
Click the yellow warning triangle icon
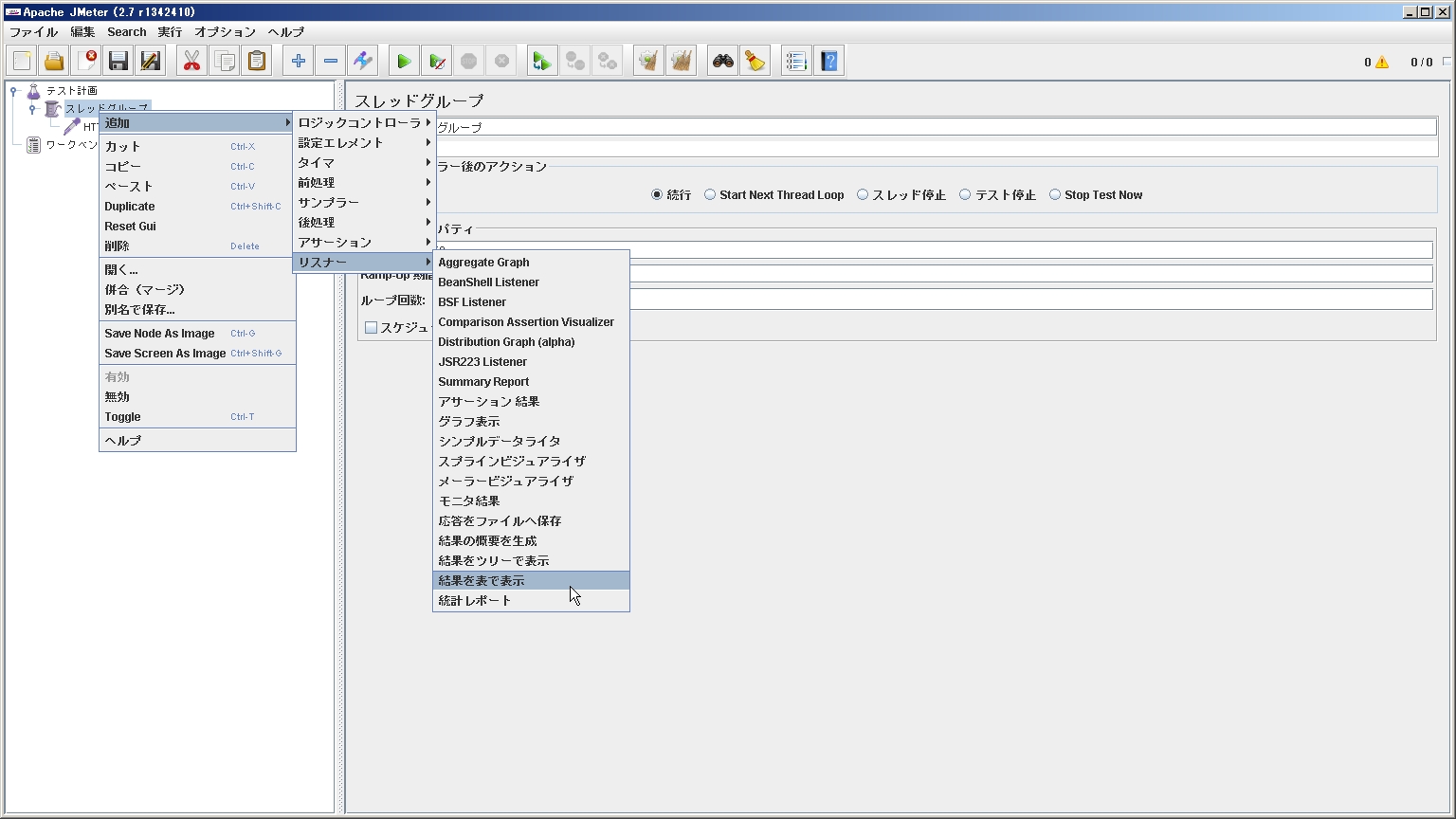point(1382,63)
